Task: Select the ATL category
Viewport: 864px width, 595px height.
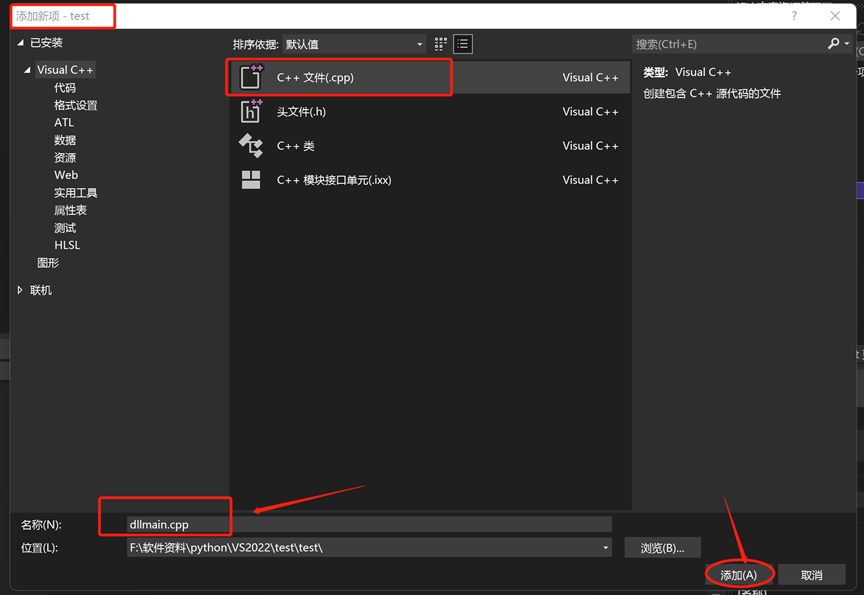Action: (x=64, y=122)
